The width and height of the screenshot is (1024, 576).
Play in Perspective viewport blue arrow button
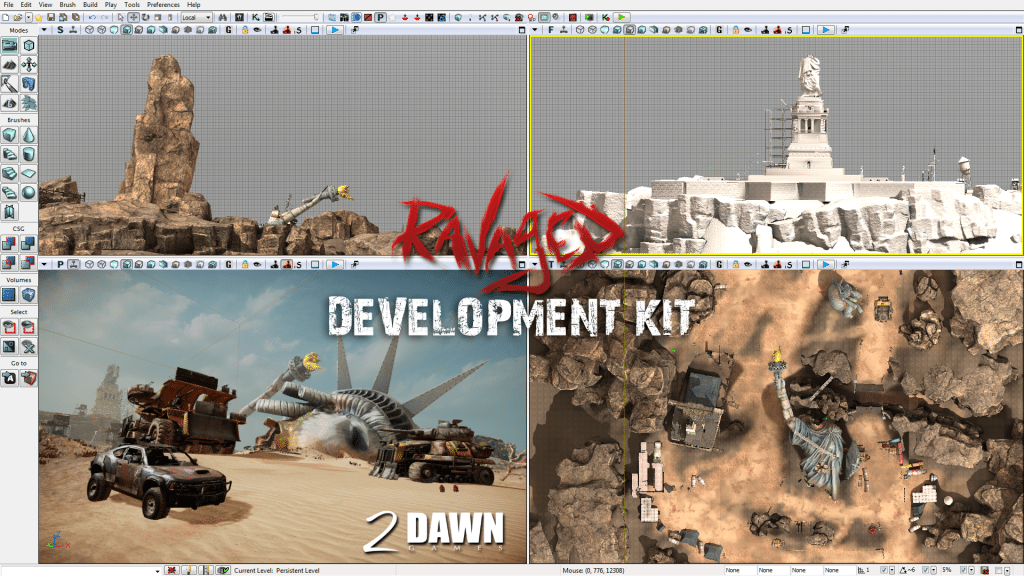(334, 264)
